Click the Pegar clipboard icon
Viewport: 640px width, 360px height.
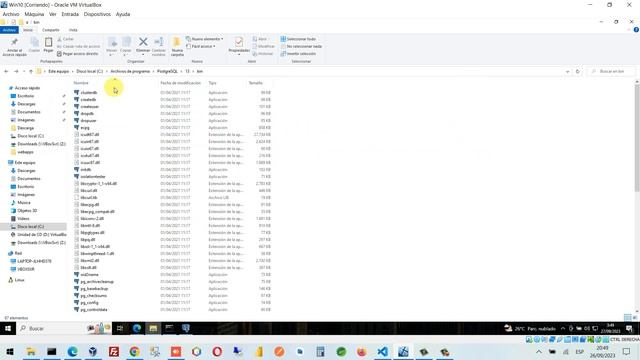pos(48,42)
